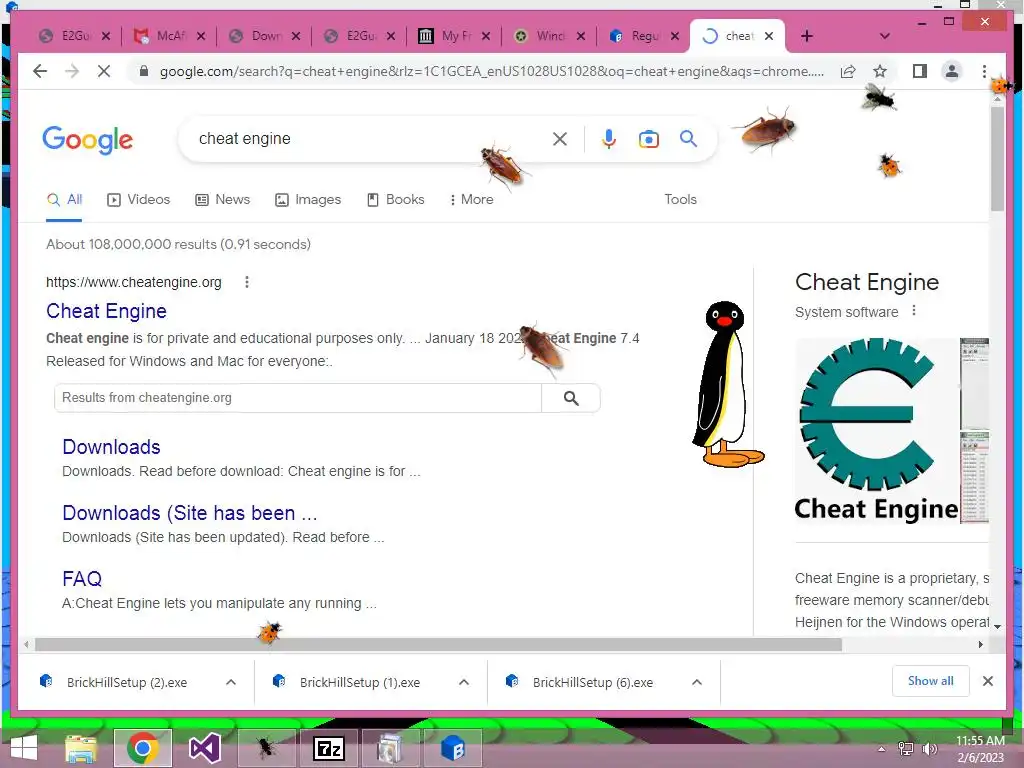Click the horizontal scrollbar right arrow
Screen dimensions: 1024x768
(x=980, y=645)
